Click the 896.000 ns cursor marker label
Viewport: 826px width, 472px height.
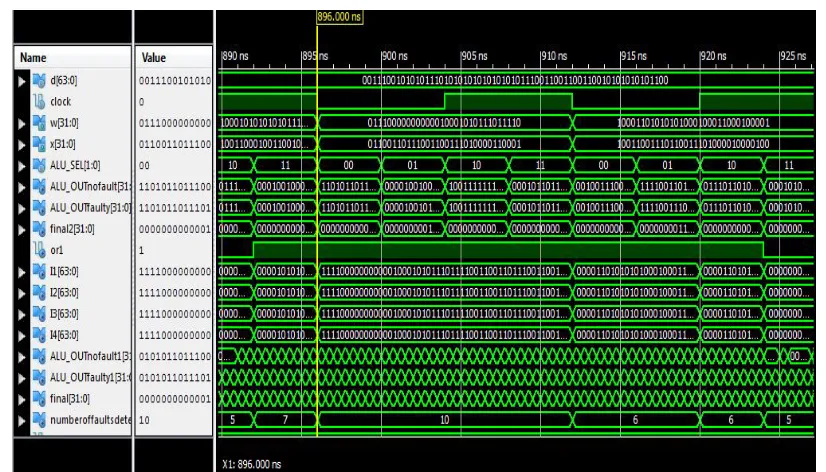tap(339, 17)
